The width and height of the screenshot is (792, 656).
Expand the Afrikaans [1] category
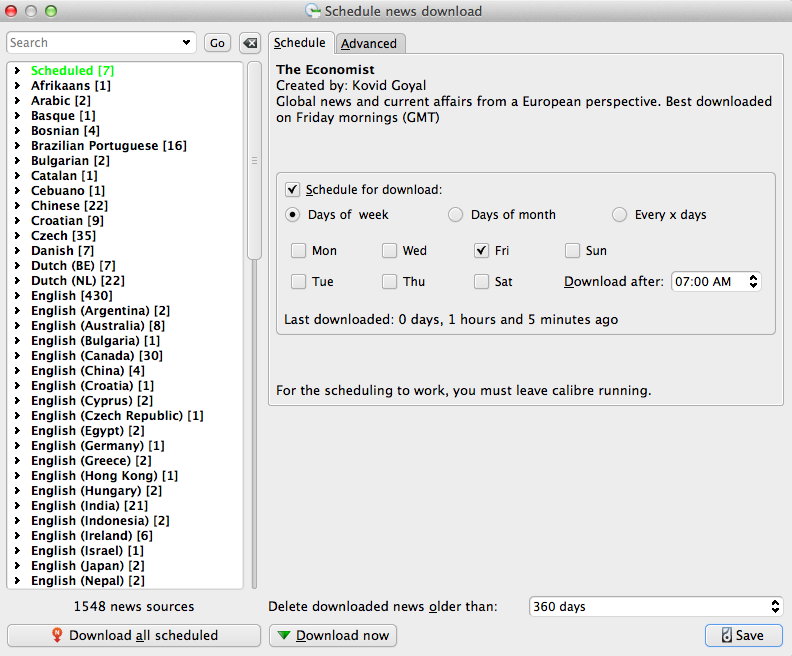[x=18, y=86]
